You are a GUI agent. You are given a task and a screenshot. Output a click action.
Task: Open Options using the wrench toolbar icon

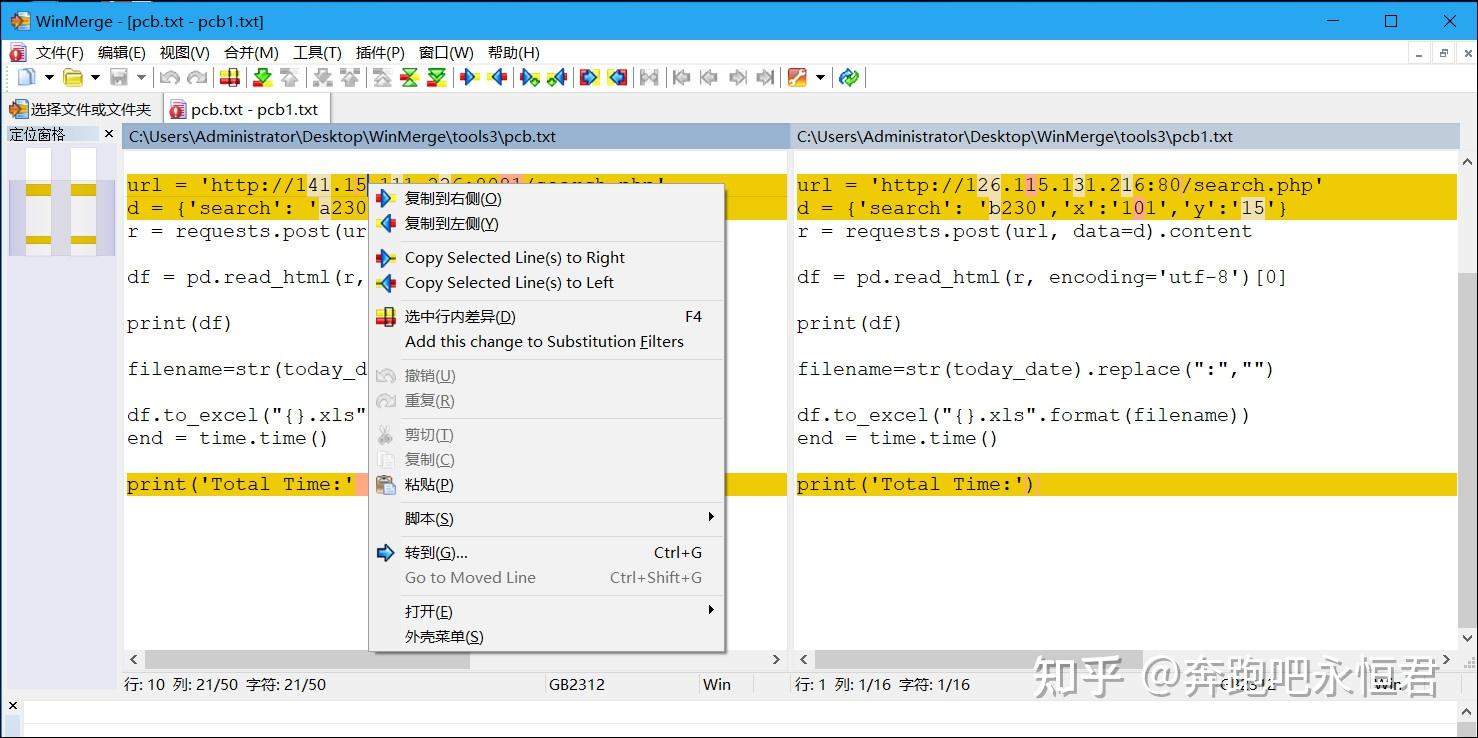pyautogui.click(x=797, y=77)
